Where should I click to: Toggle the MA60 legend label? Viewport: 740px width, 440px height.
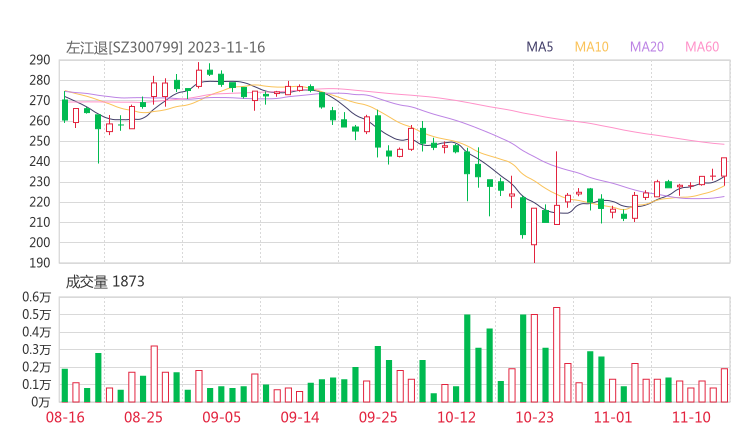point(702,47)
